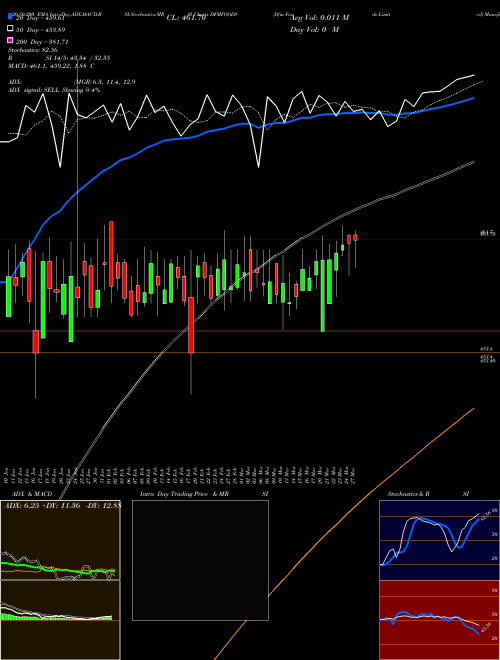Open the blue Stochastics sub-chart panel

439,540
